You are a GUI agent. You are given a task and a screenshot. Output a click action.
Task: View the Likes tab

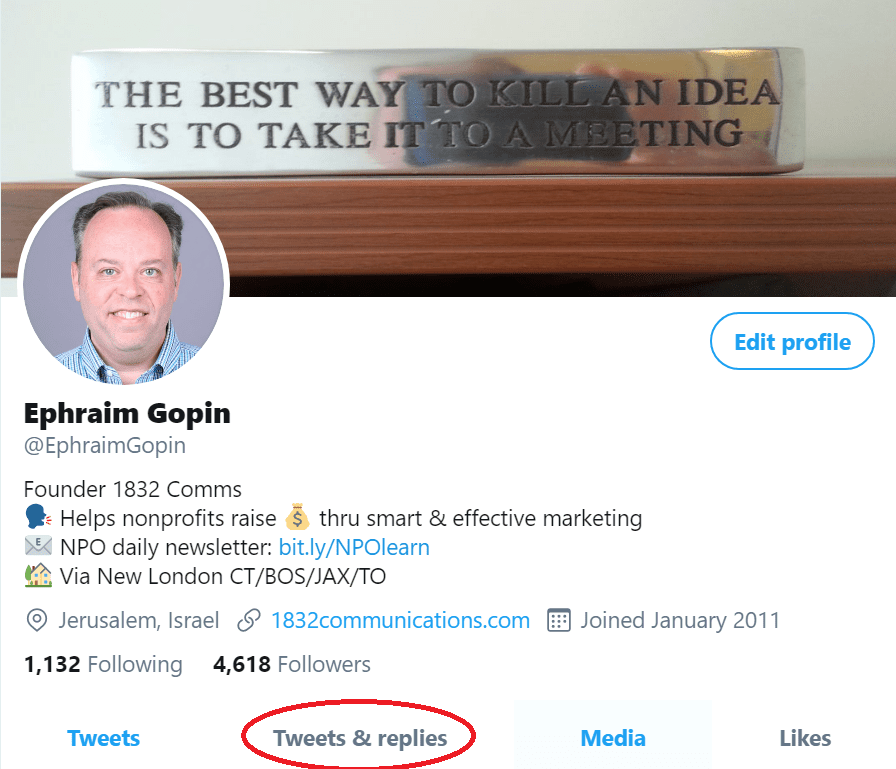[x=805, y=738]
